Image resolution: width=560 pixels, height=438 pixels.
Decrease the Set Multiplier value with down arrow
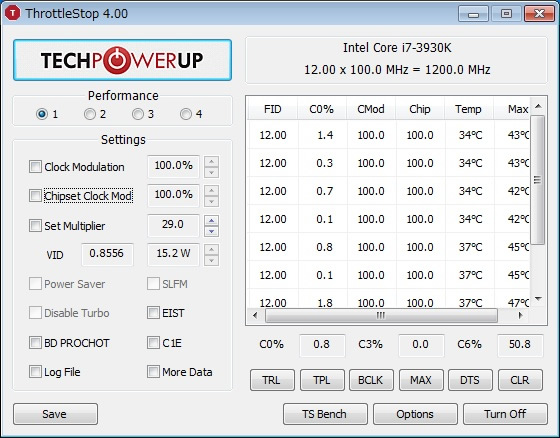(x=211, y=232)
